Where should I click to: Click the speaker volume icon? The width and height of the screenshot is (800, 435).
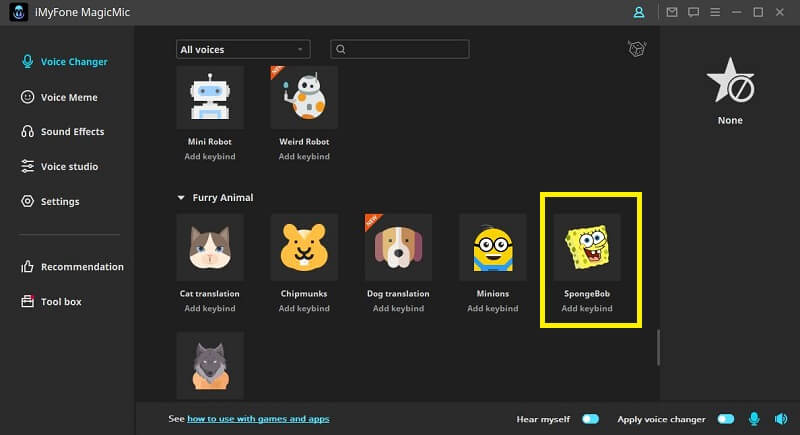[781, 419]
